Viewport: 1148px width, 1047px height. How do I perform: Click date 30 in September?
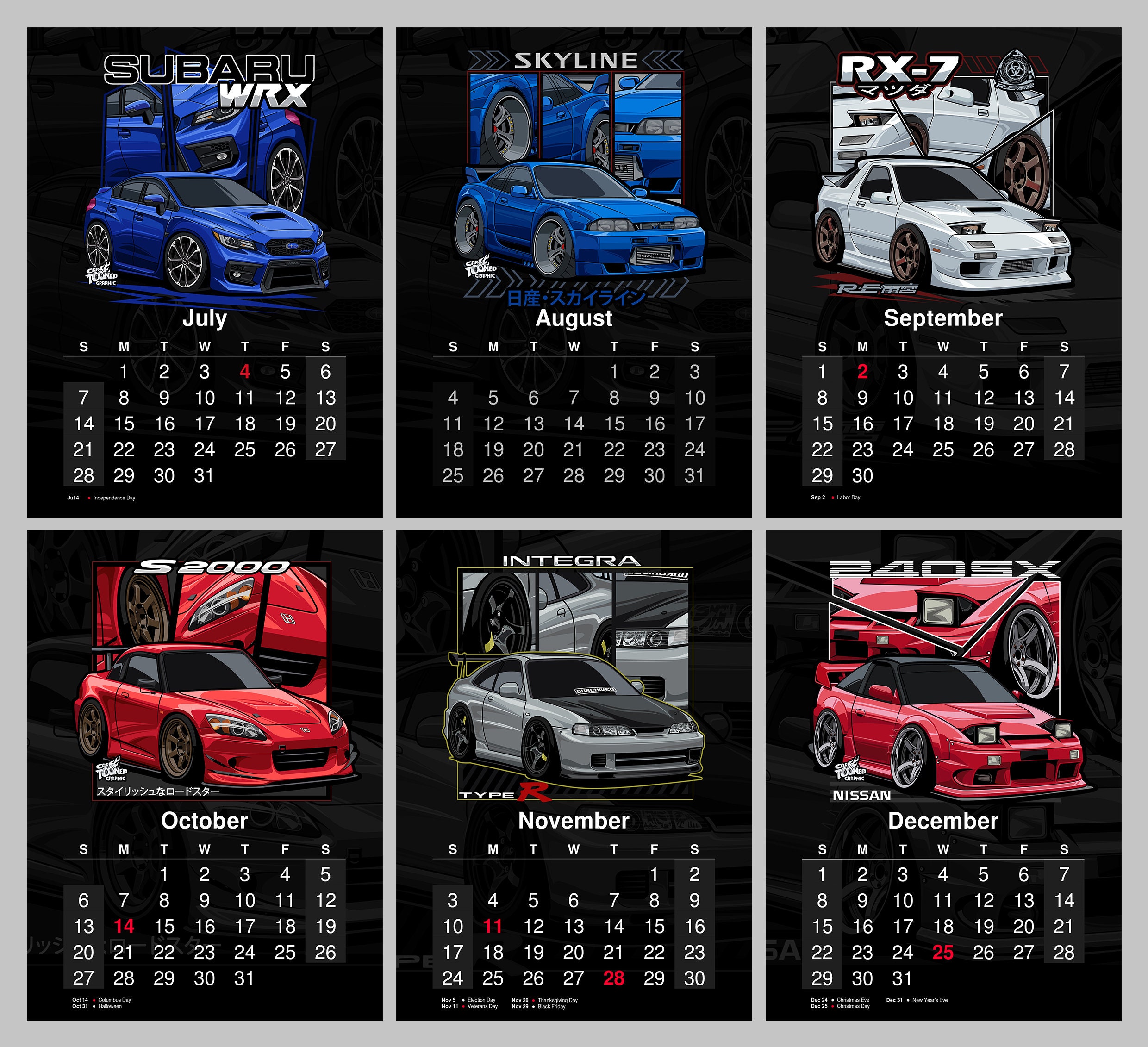tap(863, 475)
